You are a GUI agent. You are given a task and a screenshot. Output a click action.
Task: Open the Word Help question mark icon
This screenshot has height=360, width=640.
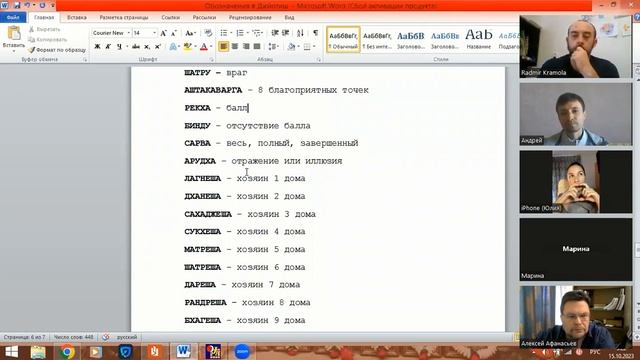[637, 17]
